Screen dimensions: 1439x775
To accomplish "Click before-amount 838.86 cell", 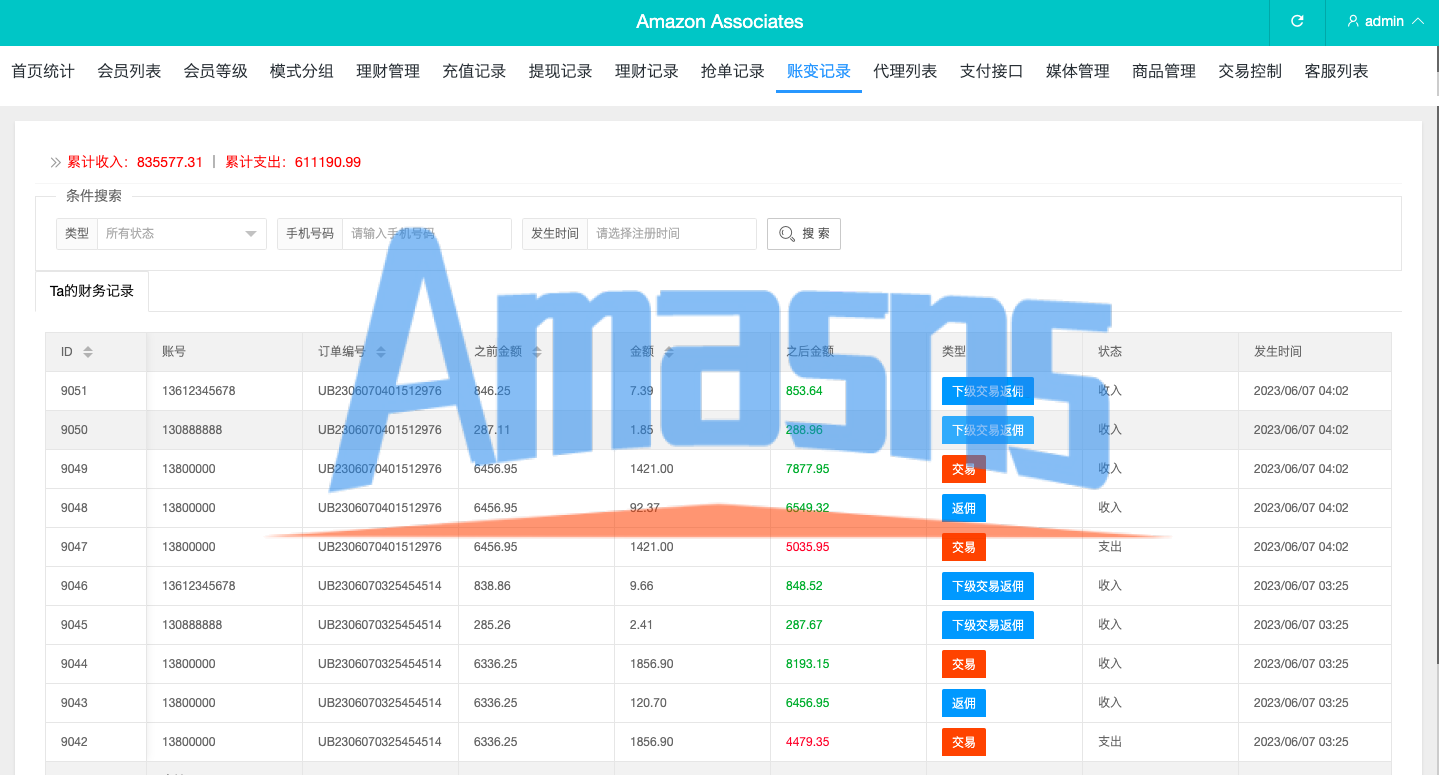I will (492, 586).
